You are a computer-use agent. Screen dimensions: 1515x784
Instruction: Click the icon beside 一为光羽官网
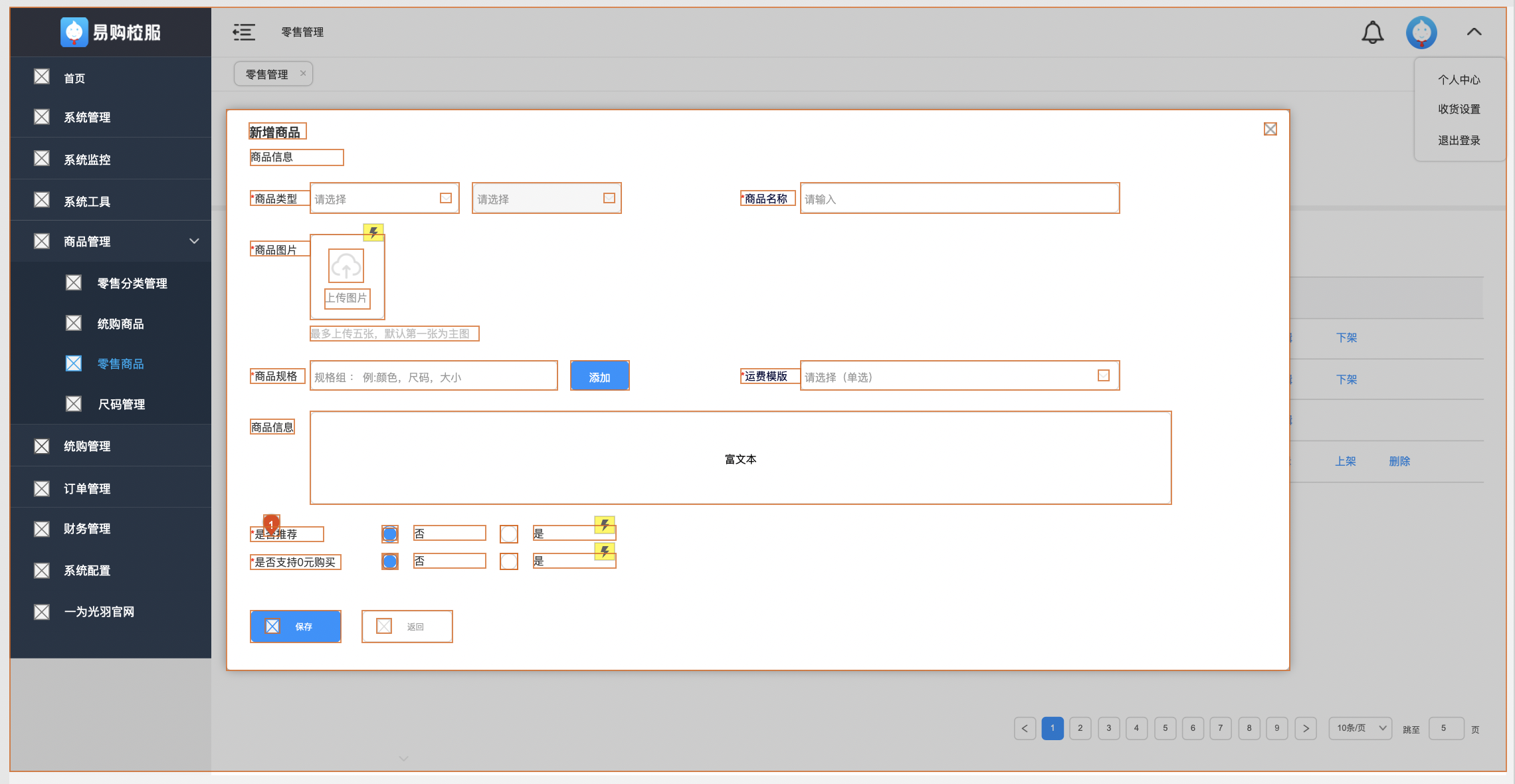(42, 612)
